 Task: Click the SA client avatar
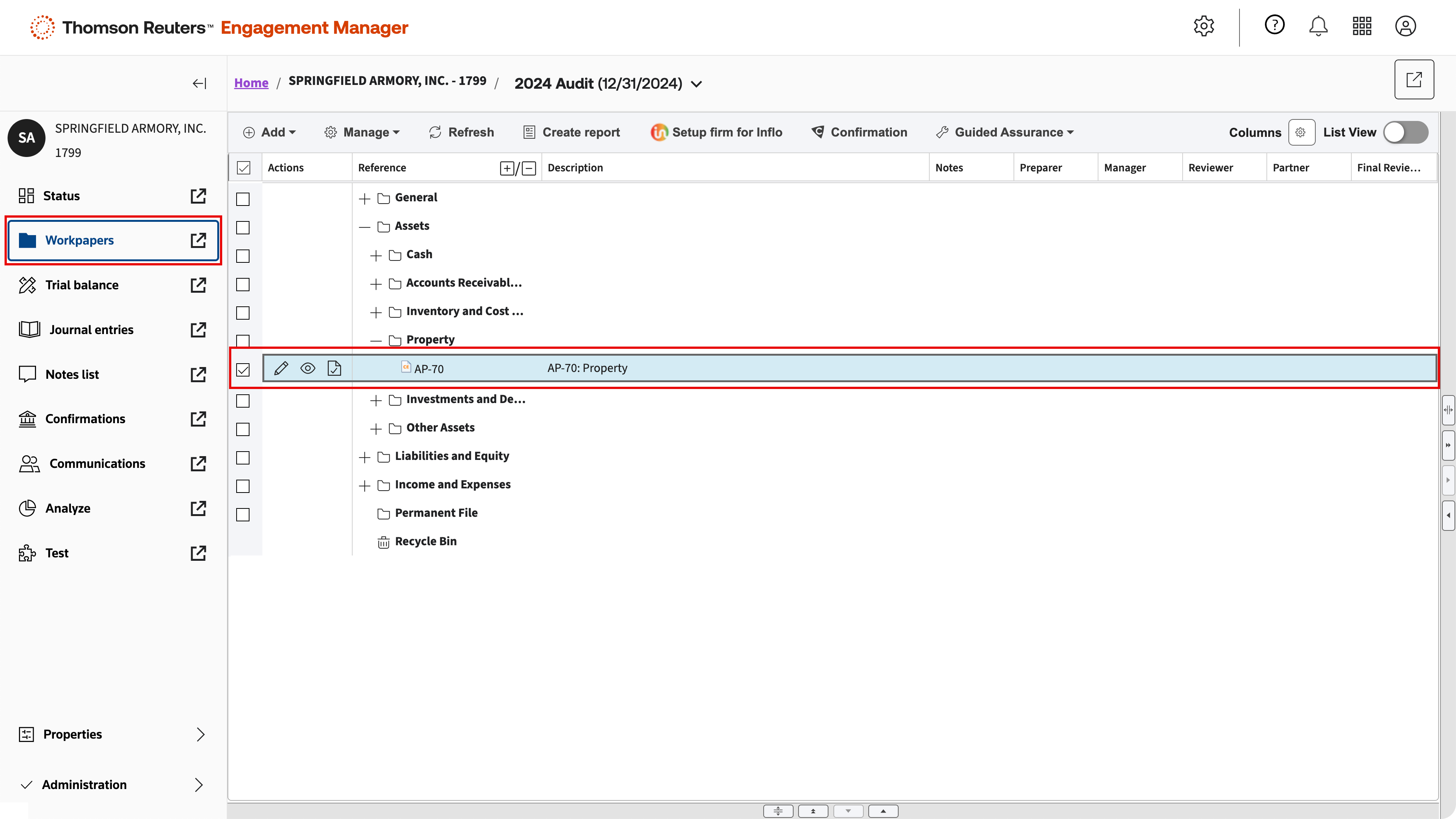coord(27,138)
